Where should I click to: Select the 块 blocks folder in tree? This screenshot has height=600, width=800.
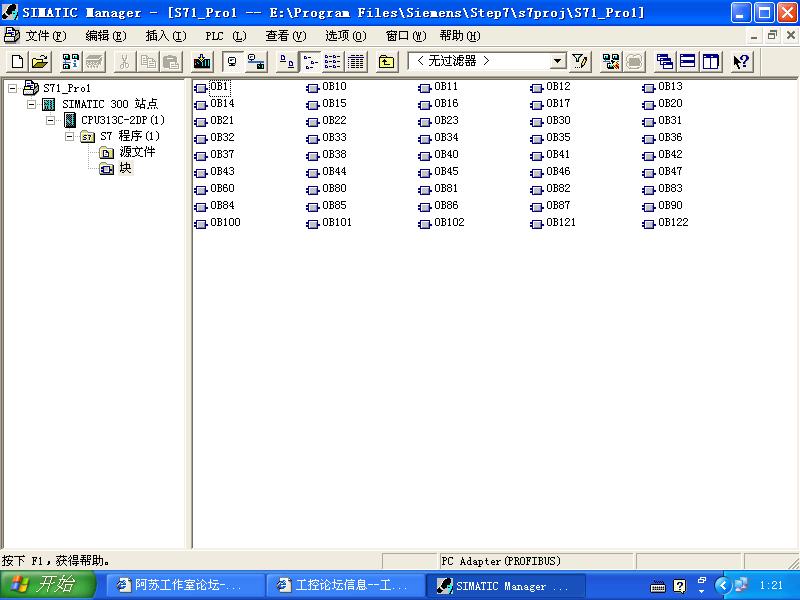click(x=126, y=168)
